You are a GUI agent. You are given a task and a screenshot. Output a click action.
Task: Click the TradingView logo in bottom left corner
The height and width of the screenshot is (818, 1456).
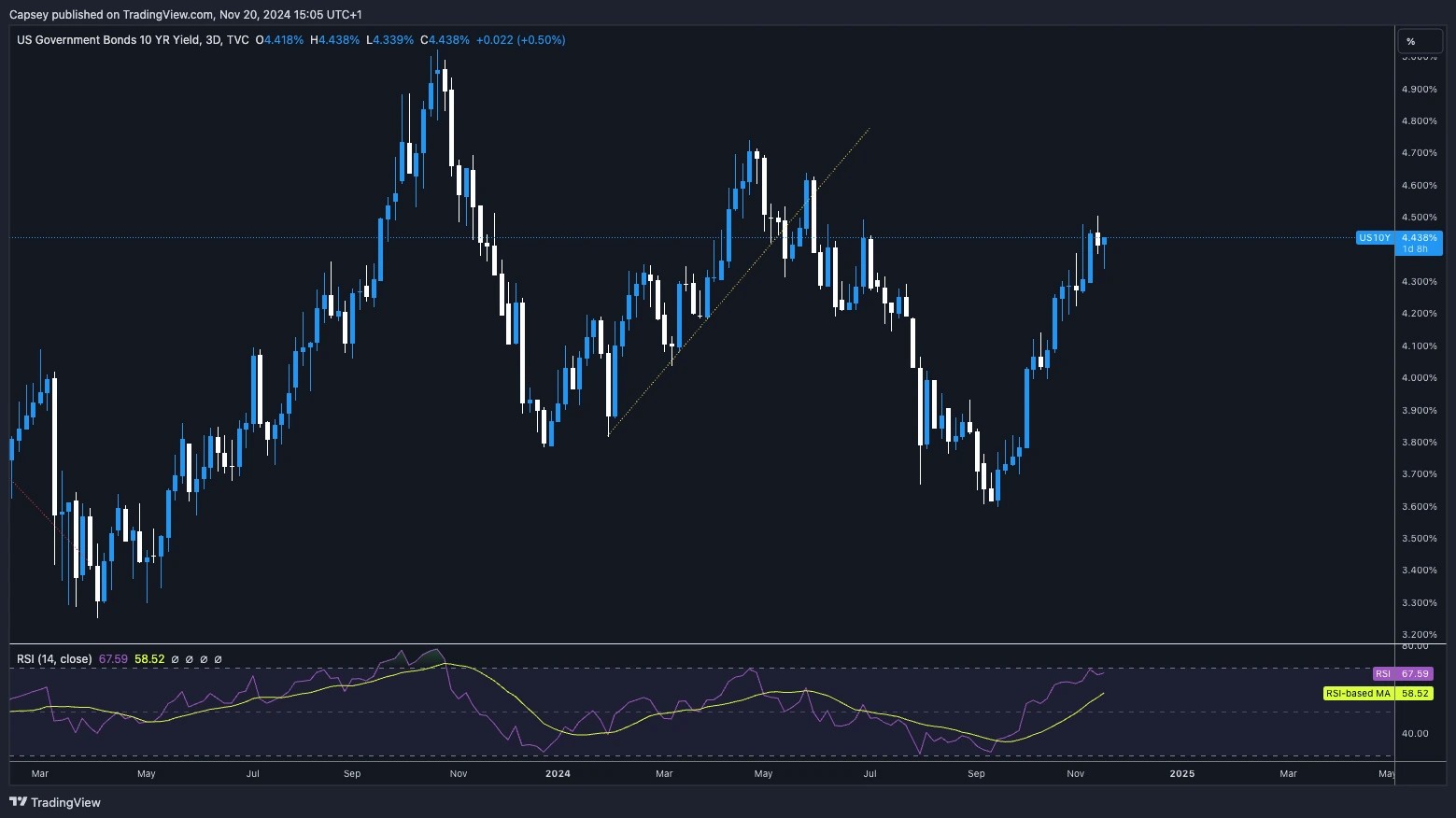pyautogui.click(x=16, y=802)
